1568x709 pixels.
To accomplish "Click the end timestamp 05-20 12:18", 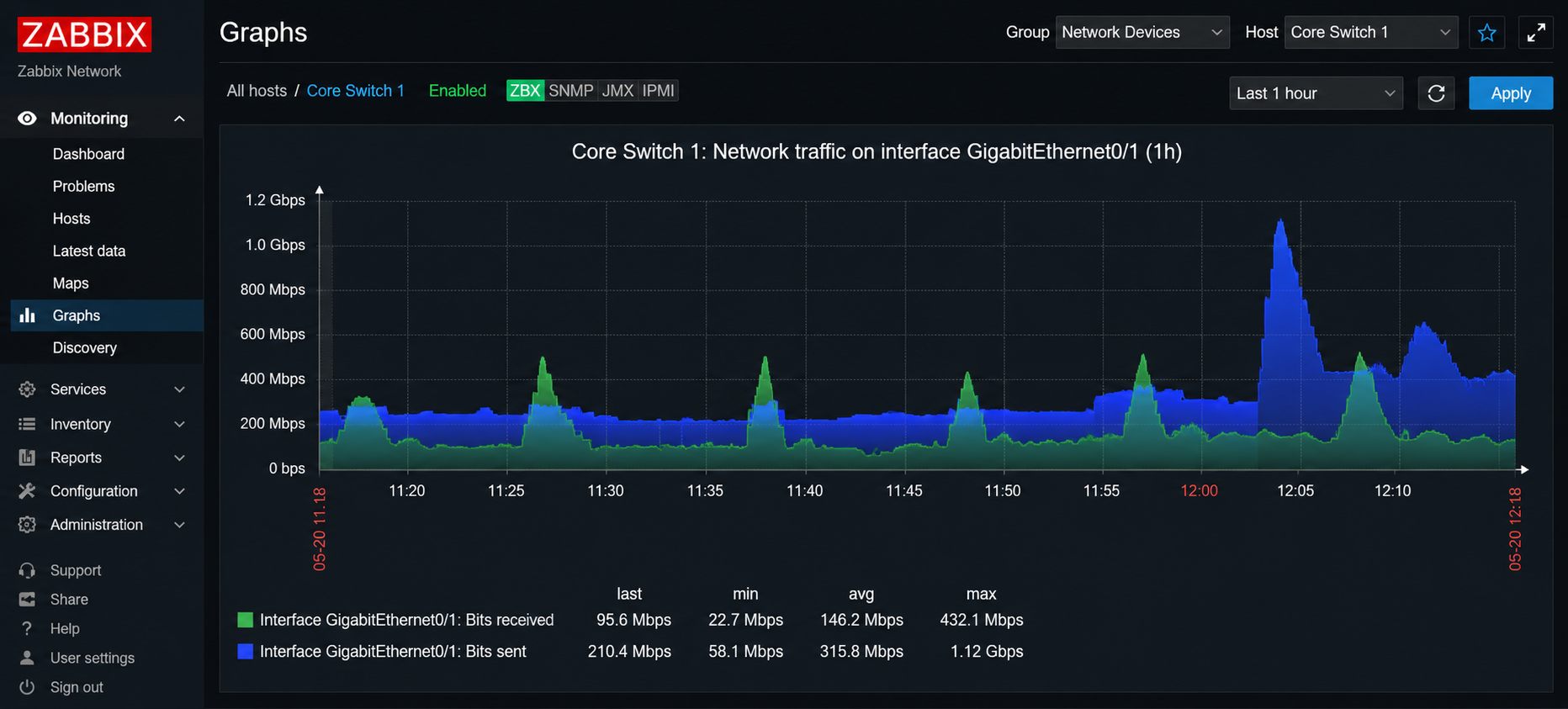I will coord(1515,529).
